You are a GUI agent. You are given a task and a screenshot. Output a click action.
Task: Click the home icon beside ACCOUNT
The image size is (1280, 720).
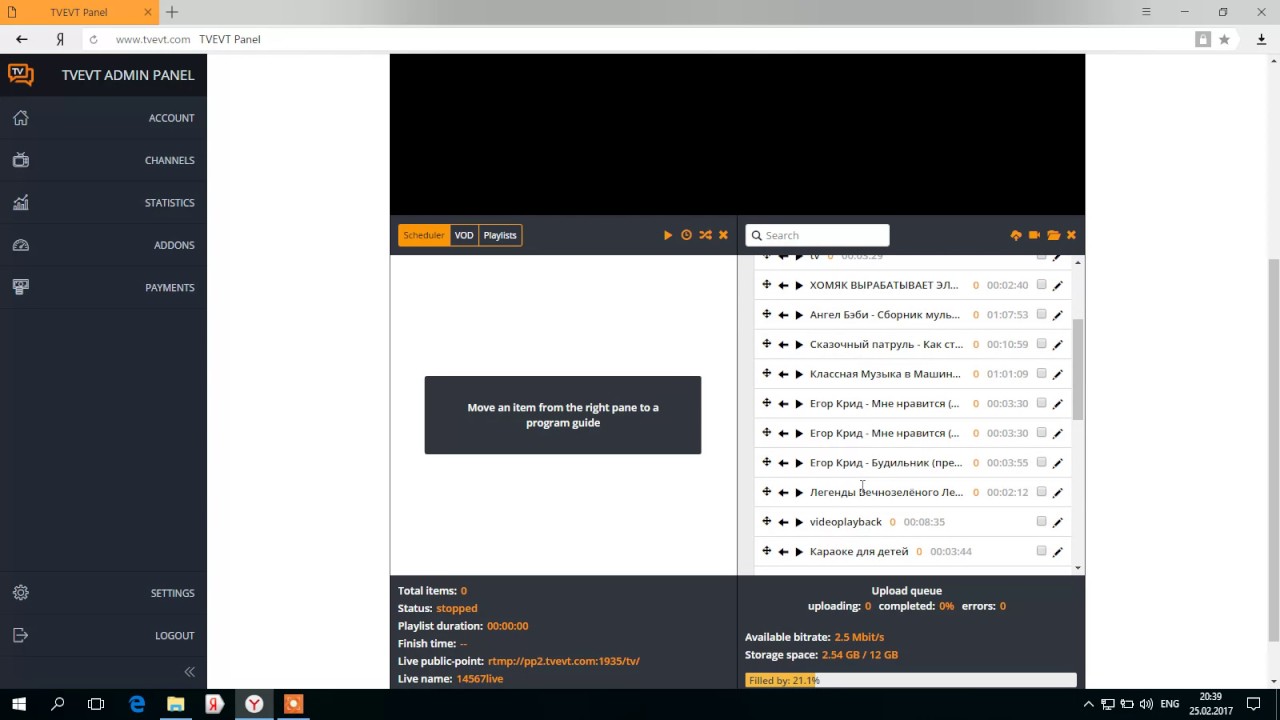21,118
